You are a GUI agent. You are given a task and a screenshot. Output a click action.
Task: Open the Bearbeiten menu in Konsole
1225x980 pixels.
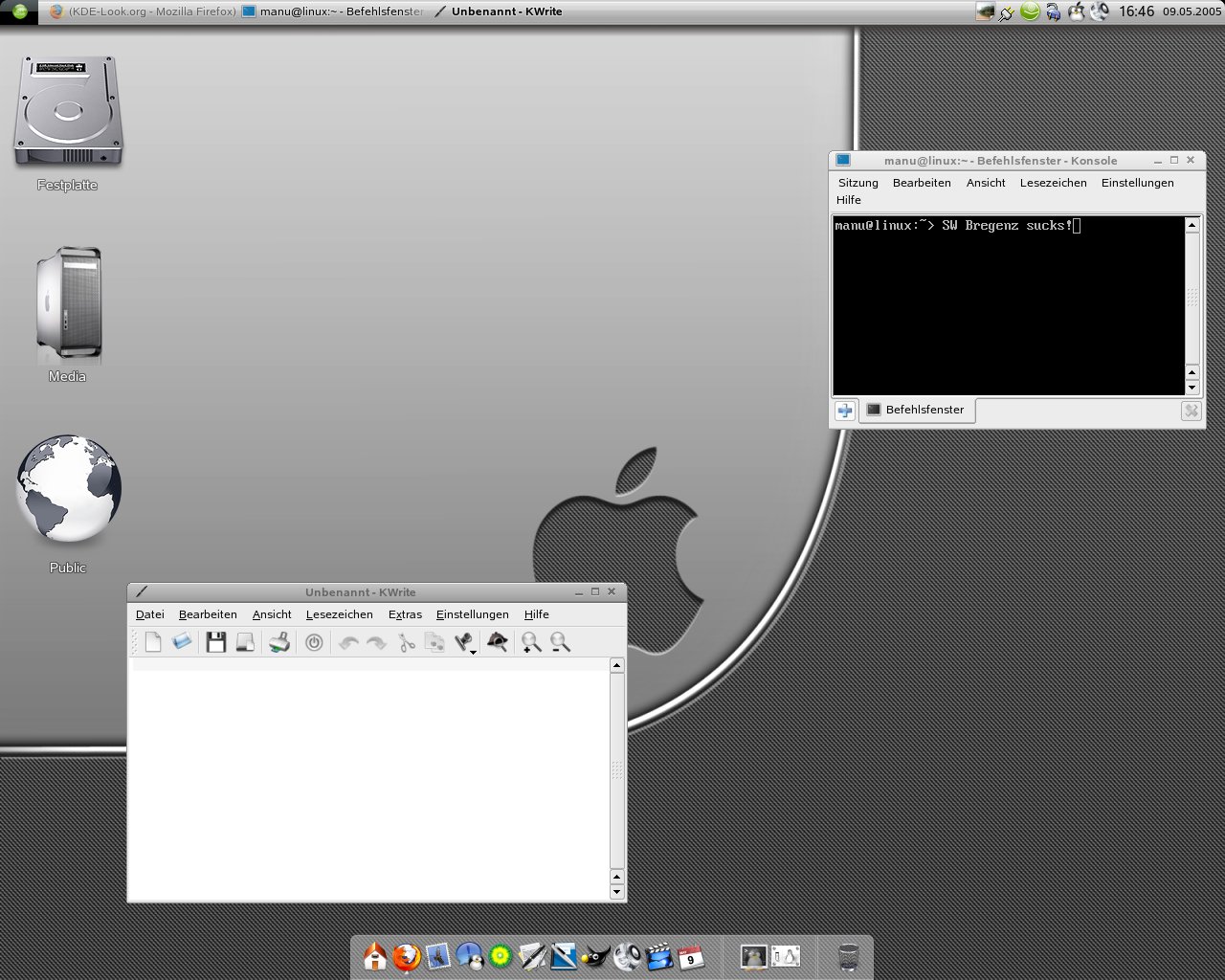point(922,183)
